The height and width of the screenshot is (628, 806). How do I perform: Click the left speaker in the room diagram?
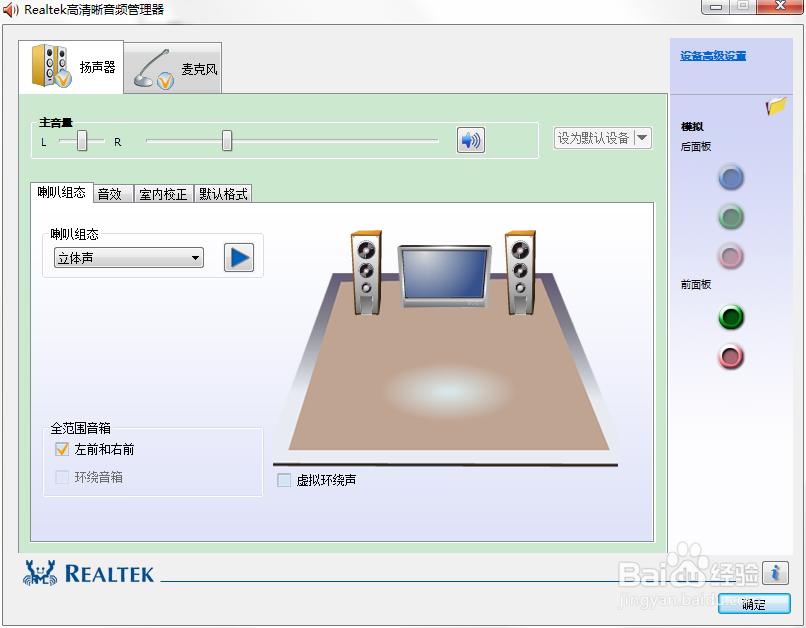366,272
